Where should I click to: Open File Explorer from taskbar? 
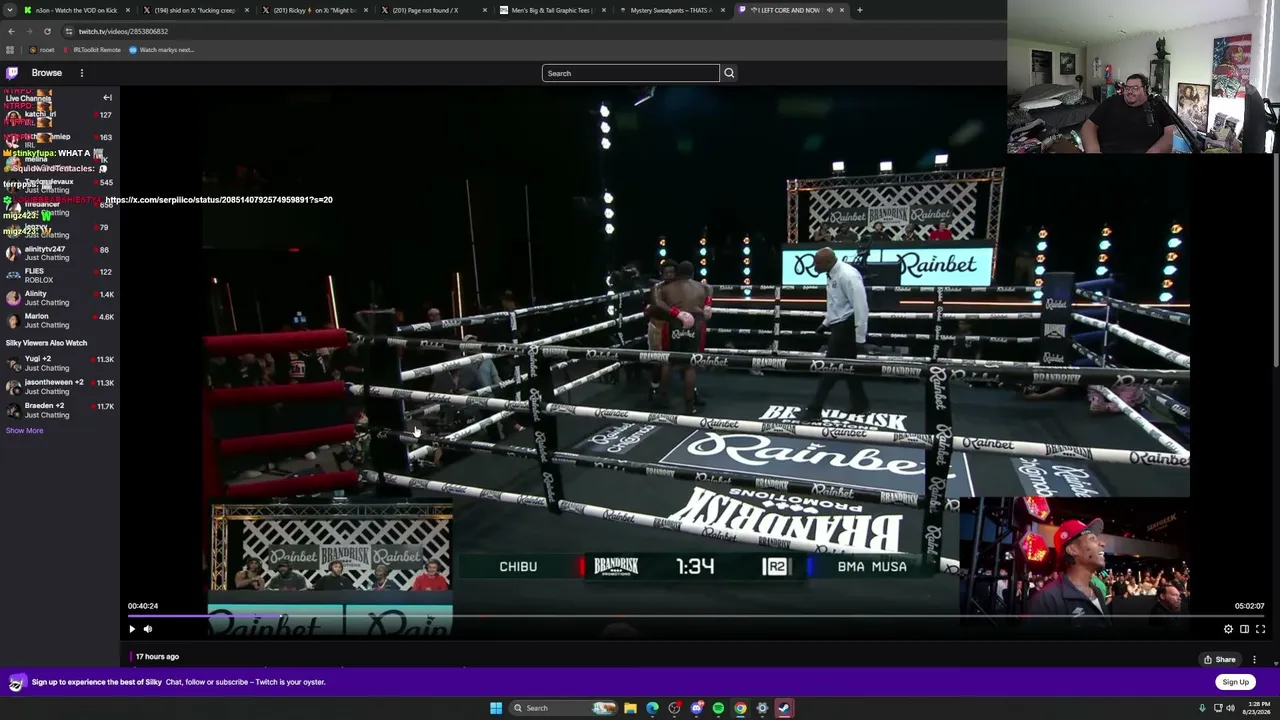(x=630, y=708)
